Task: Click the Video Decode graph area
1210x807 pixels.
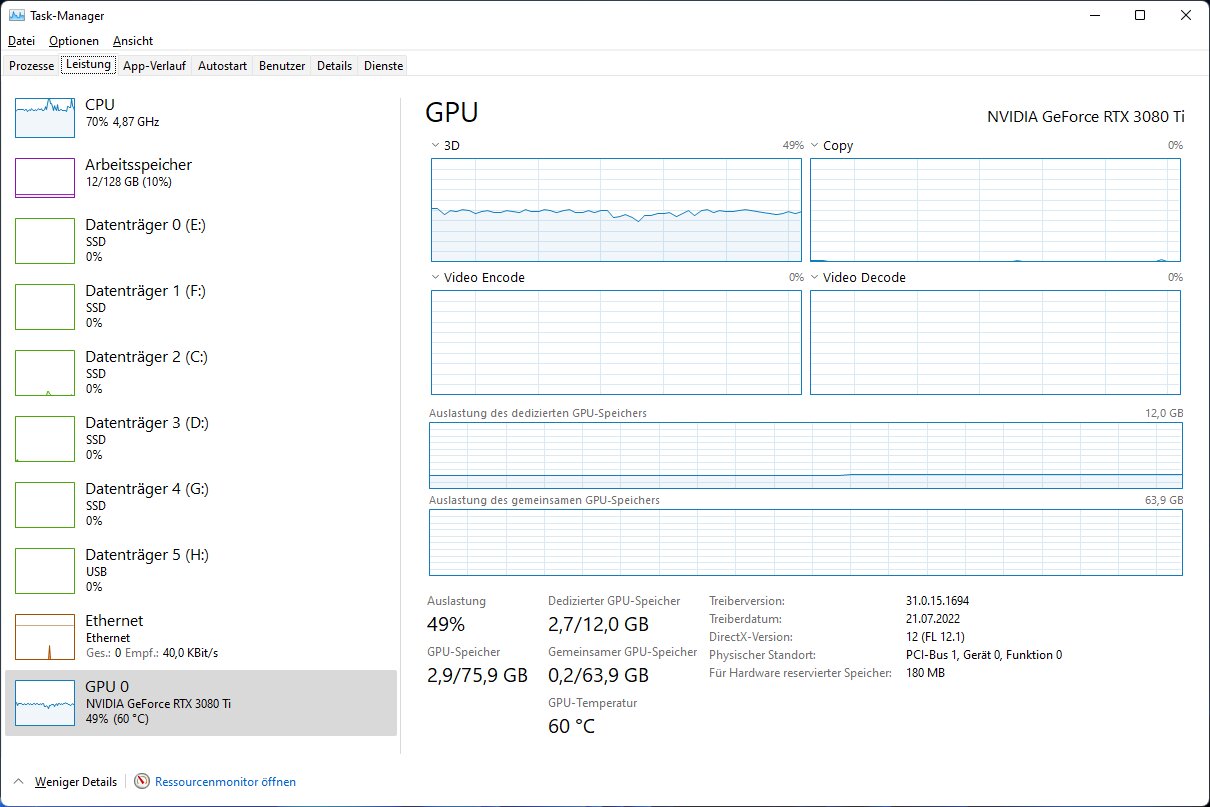Action: point(995,342)
